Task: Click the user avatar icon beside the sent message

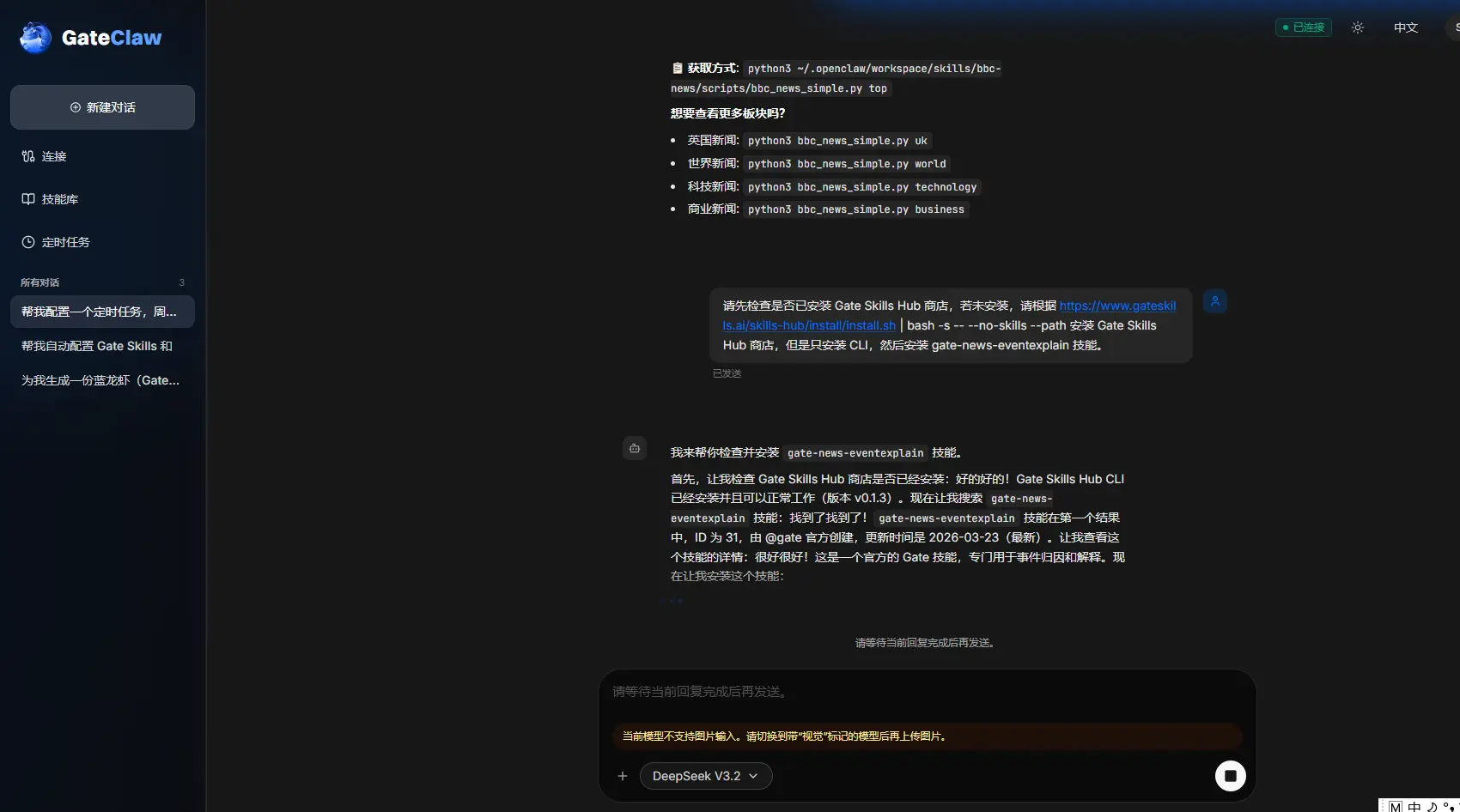Action: pos(1215,301)
